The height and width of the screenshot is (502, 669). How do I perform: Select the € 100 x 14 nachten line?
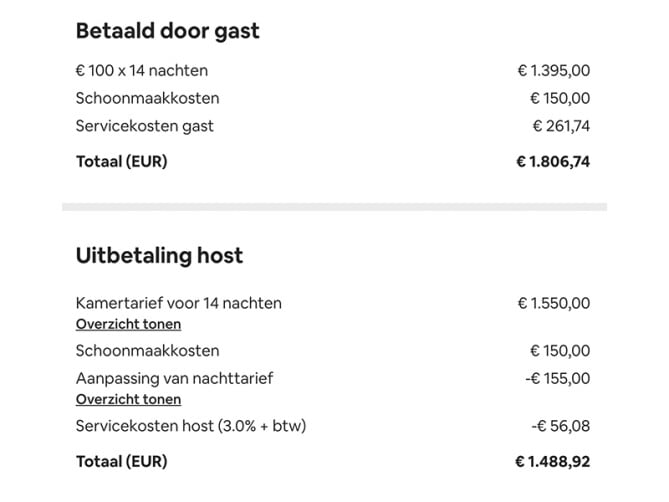(141, 71)
